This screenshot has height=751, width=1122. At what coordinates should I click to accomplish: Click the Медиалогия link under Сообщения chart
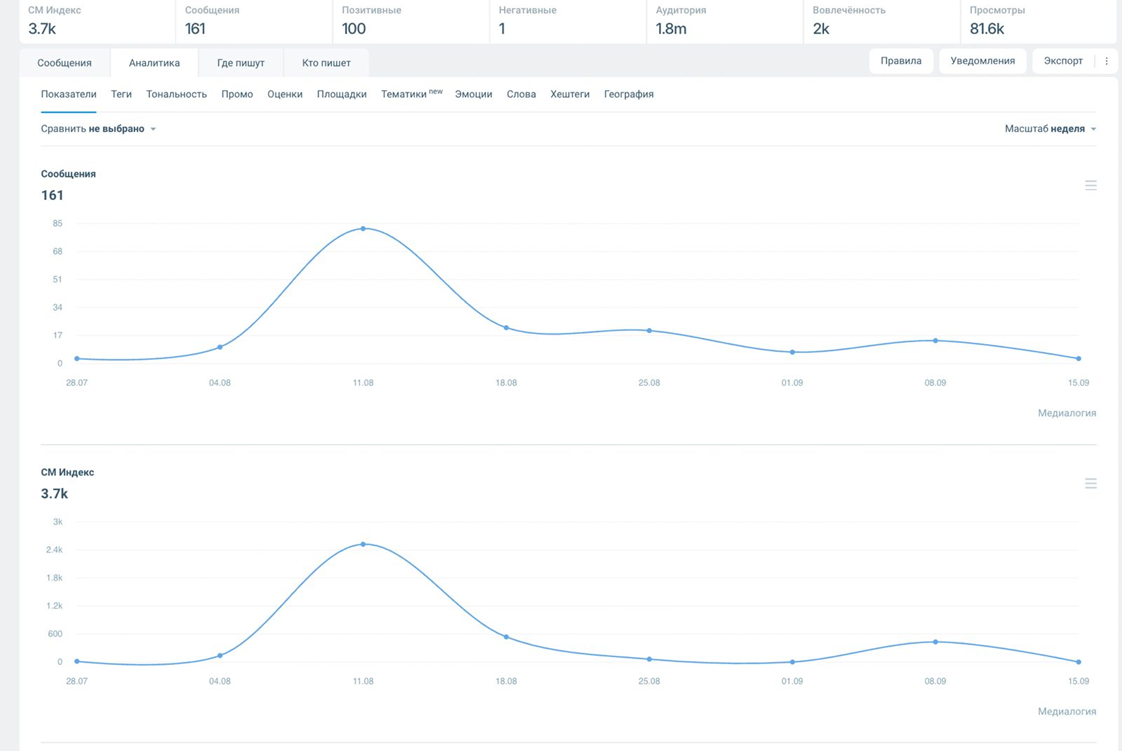click(1066, 413)
